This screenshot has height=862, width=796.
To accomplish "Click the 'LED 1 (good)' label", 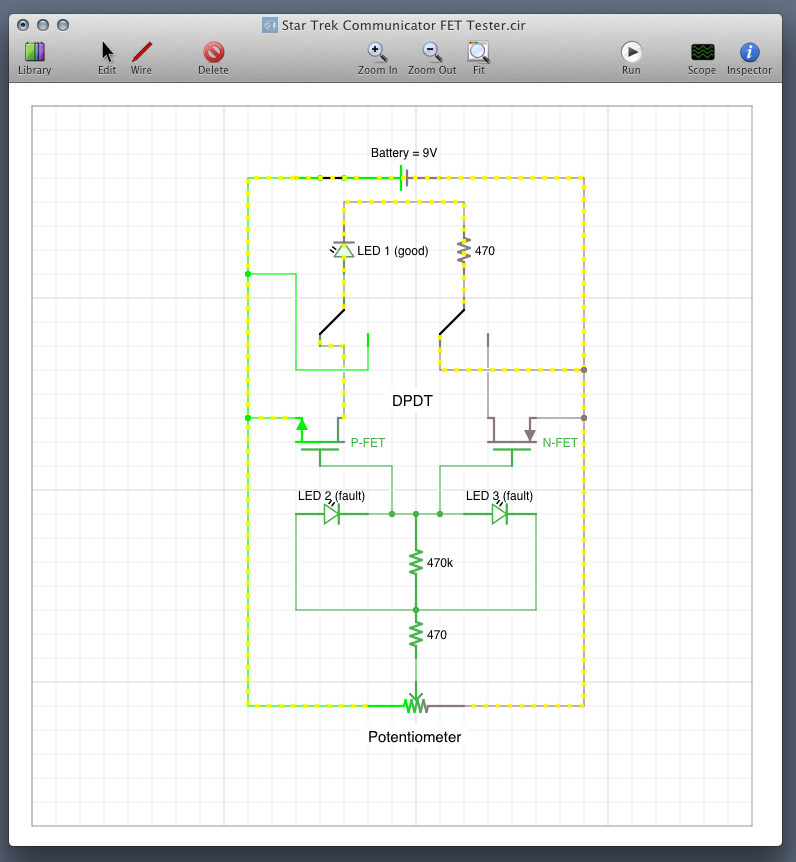I will 393,251.
